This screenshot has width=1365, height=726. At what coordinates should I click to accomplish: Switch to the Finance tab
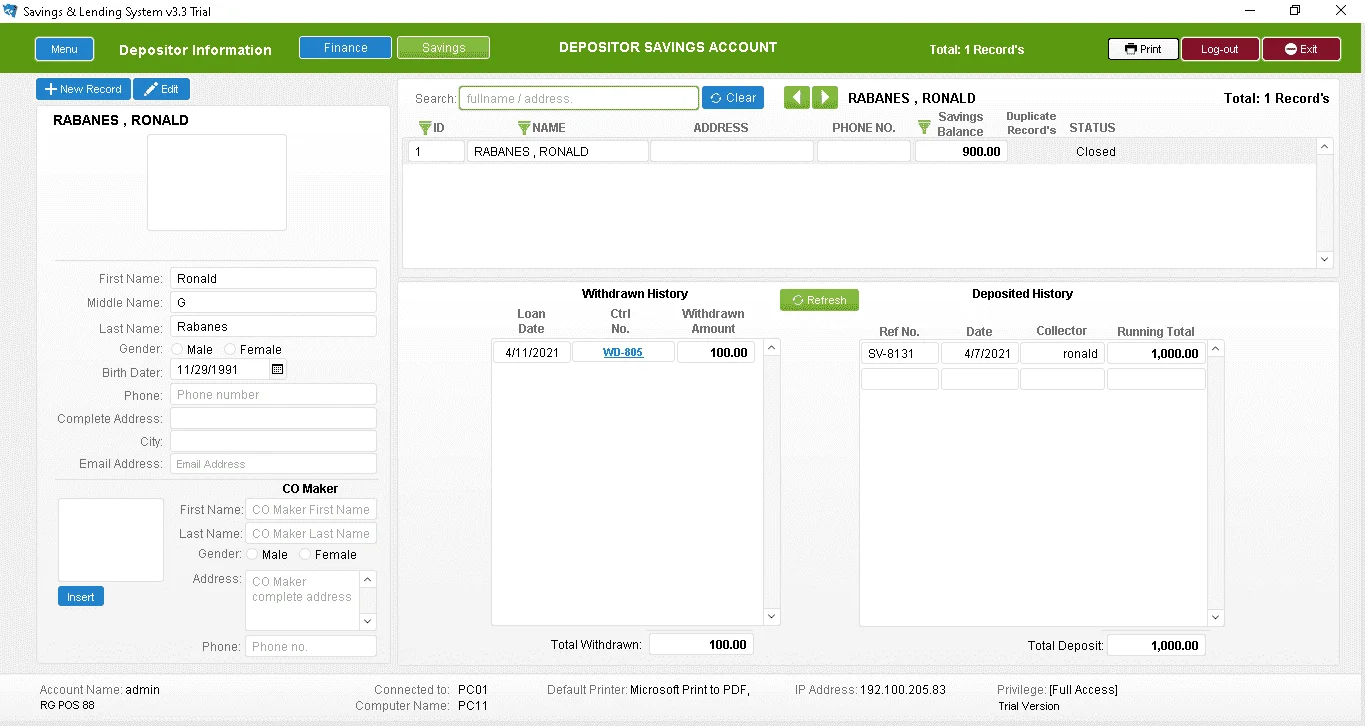click(x=345, y=48)
